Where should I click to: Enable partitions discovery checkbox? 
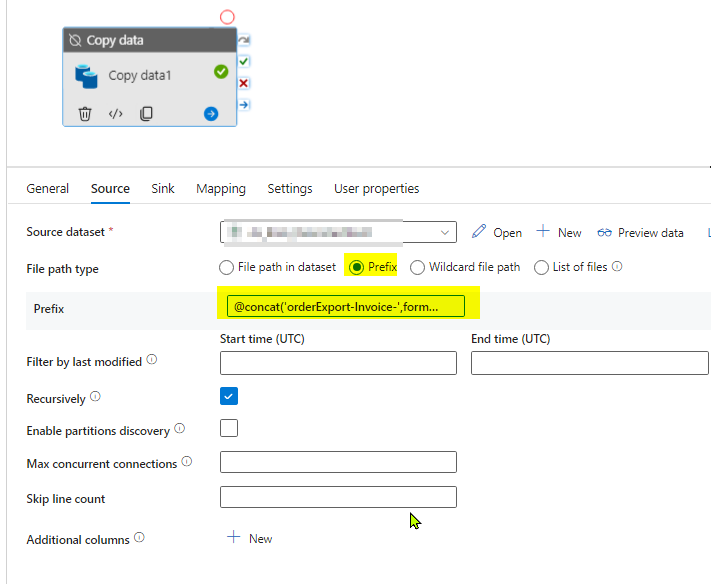[229, 428]
